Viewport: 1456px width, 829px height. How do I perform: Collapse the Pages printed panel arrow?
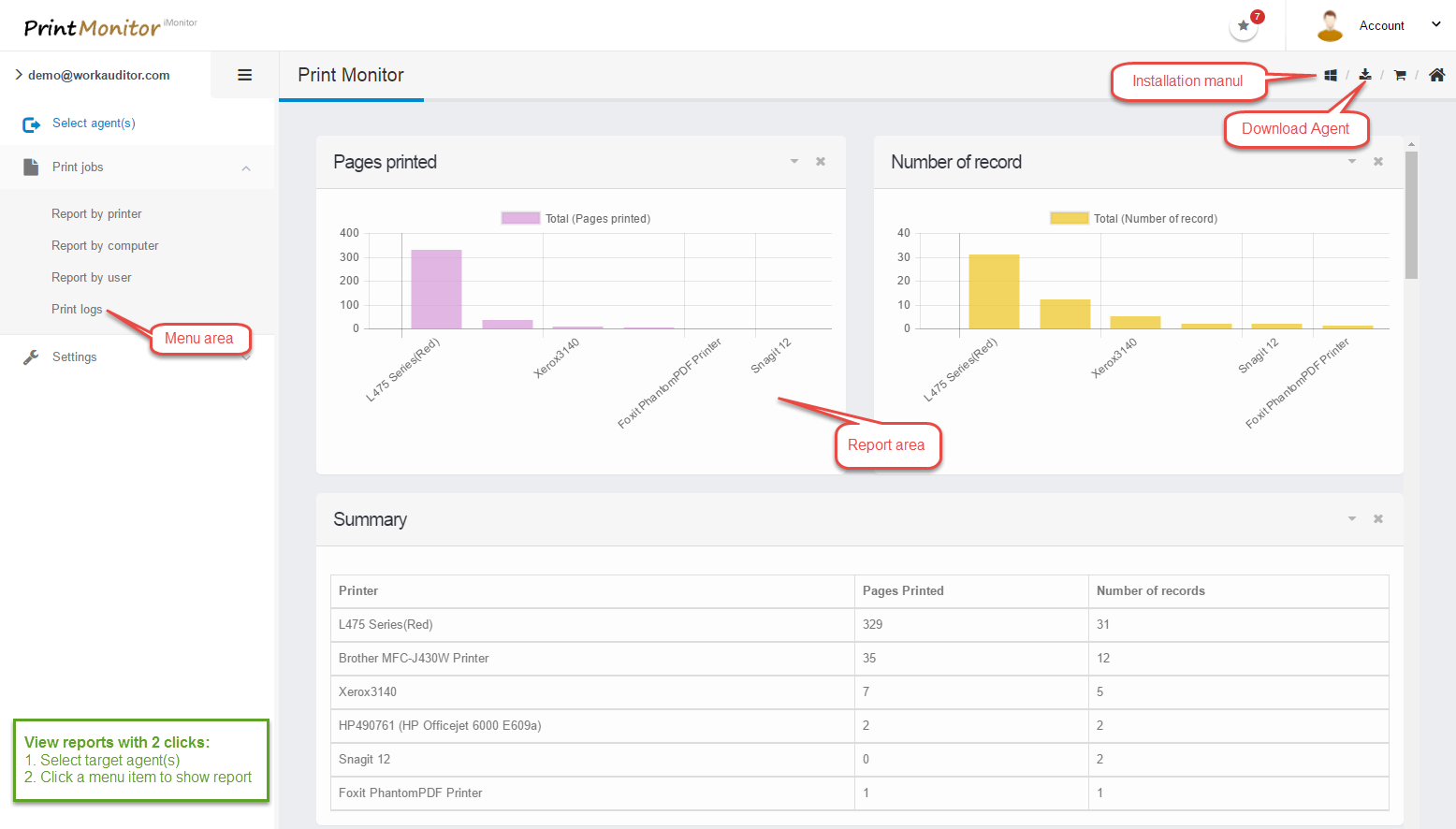click(x=794, y=162)
